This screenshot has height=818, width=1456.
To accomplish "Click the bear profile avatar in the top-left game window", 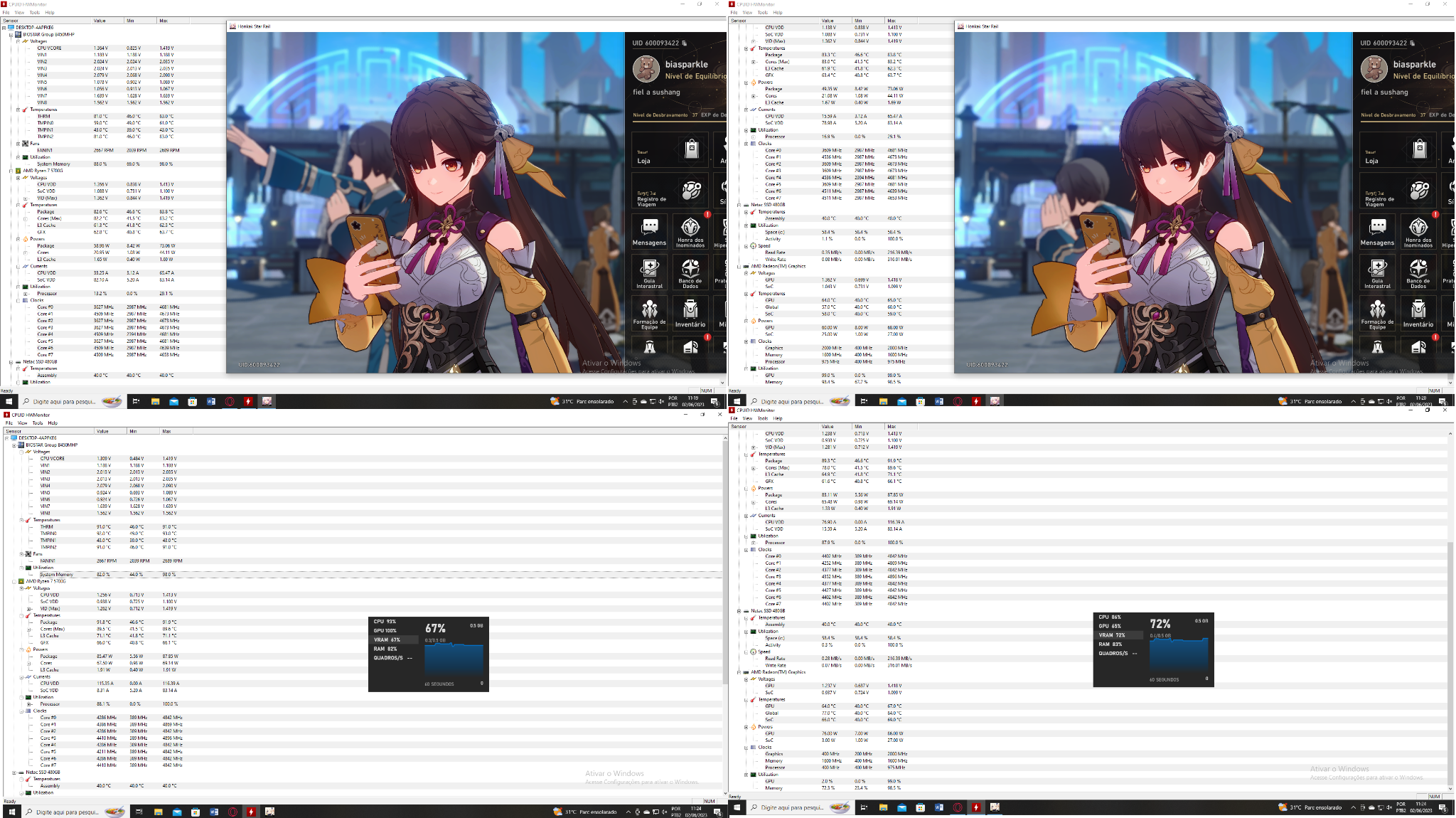I will (x=646, y=69).
